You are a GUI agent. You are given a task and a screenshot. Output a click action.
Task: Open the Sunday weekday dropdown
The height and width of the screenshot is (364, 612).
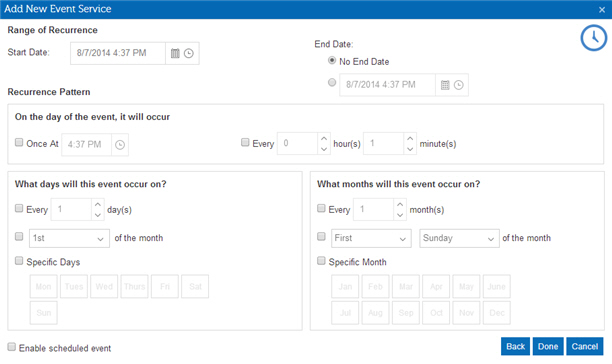pyautogui.click(x=459, y=238)
